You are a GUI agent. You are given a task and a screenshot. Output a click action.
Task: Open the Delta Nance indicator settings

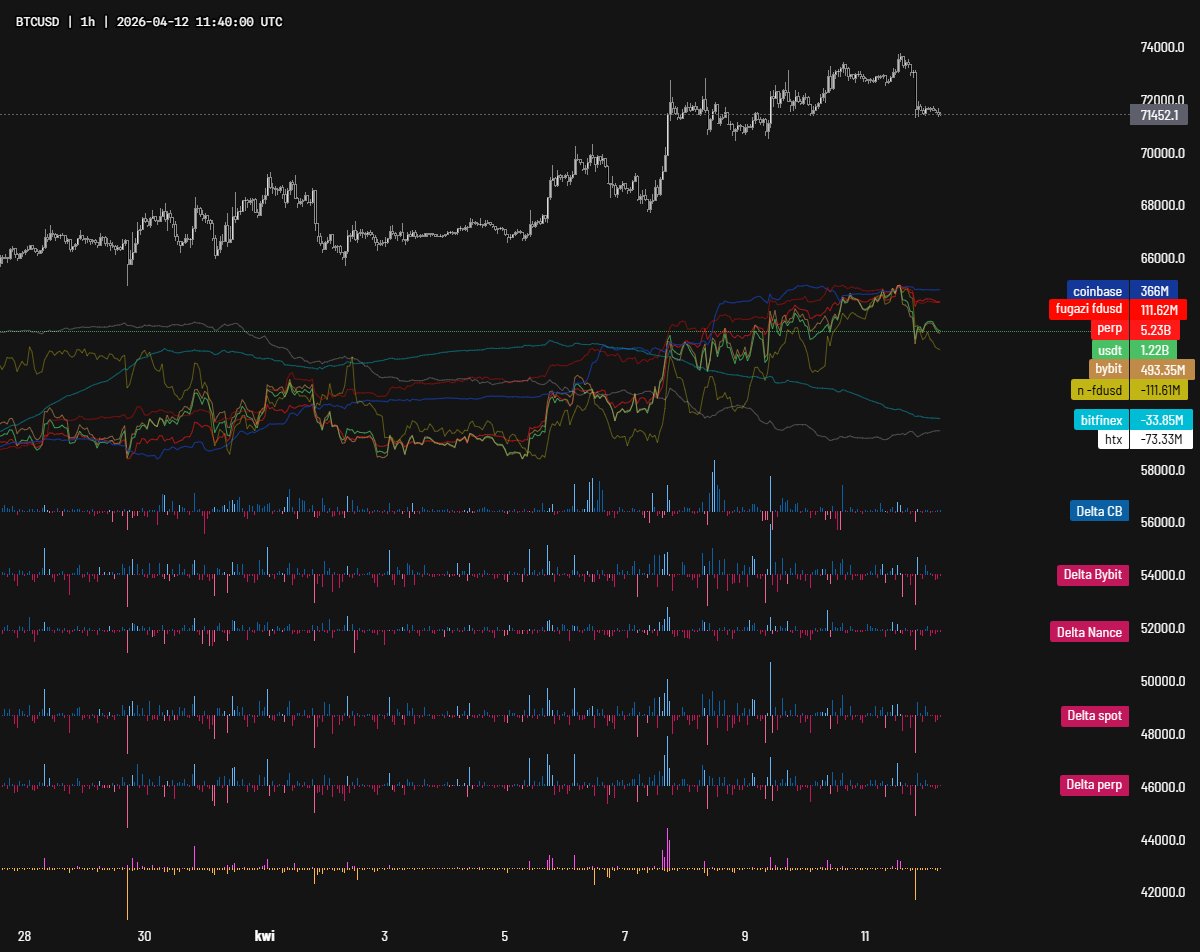point(1089,631)
